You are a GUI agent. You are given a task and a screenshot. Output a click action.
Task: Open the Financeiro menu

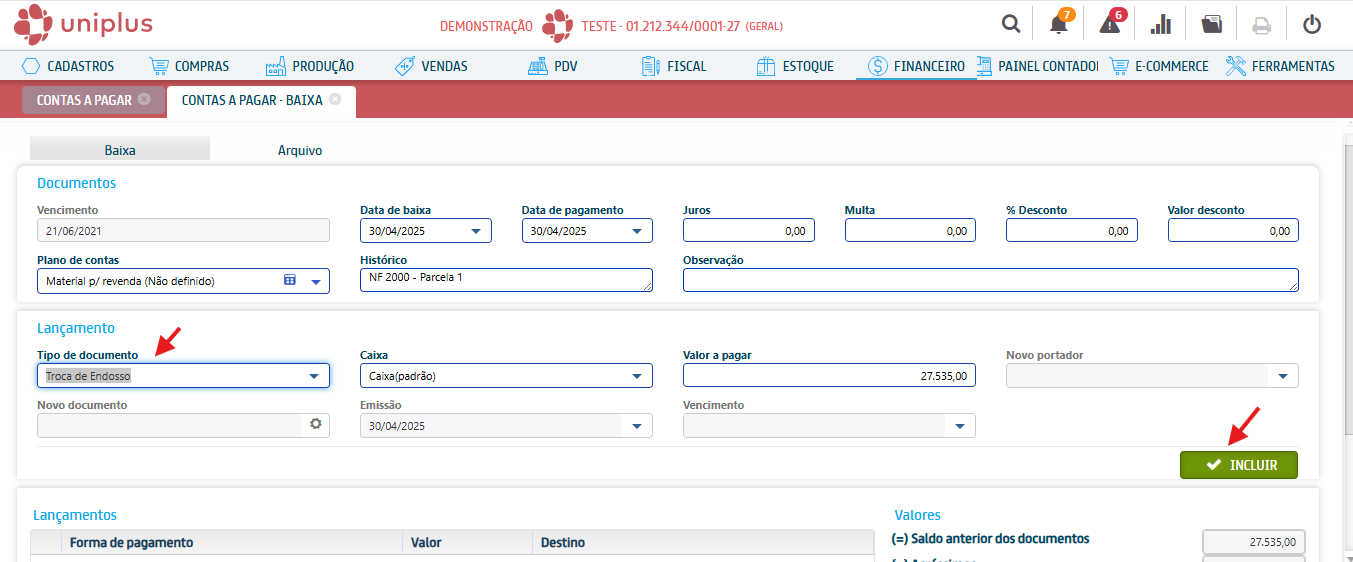point(917,66)
